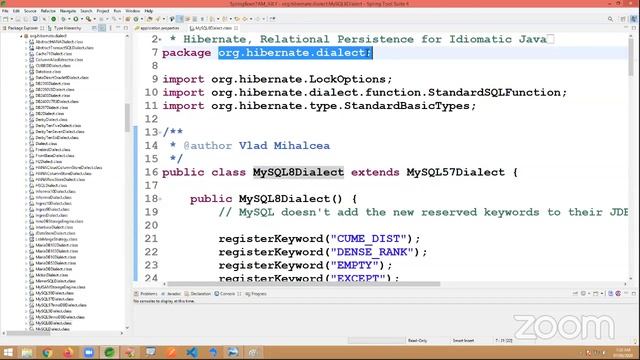Toggle the highlighted Mark Occurrences toolbar button
This screenshot has height=360, width=640.
coord(180,19)
